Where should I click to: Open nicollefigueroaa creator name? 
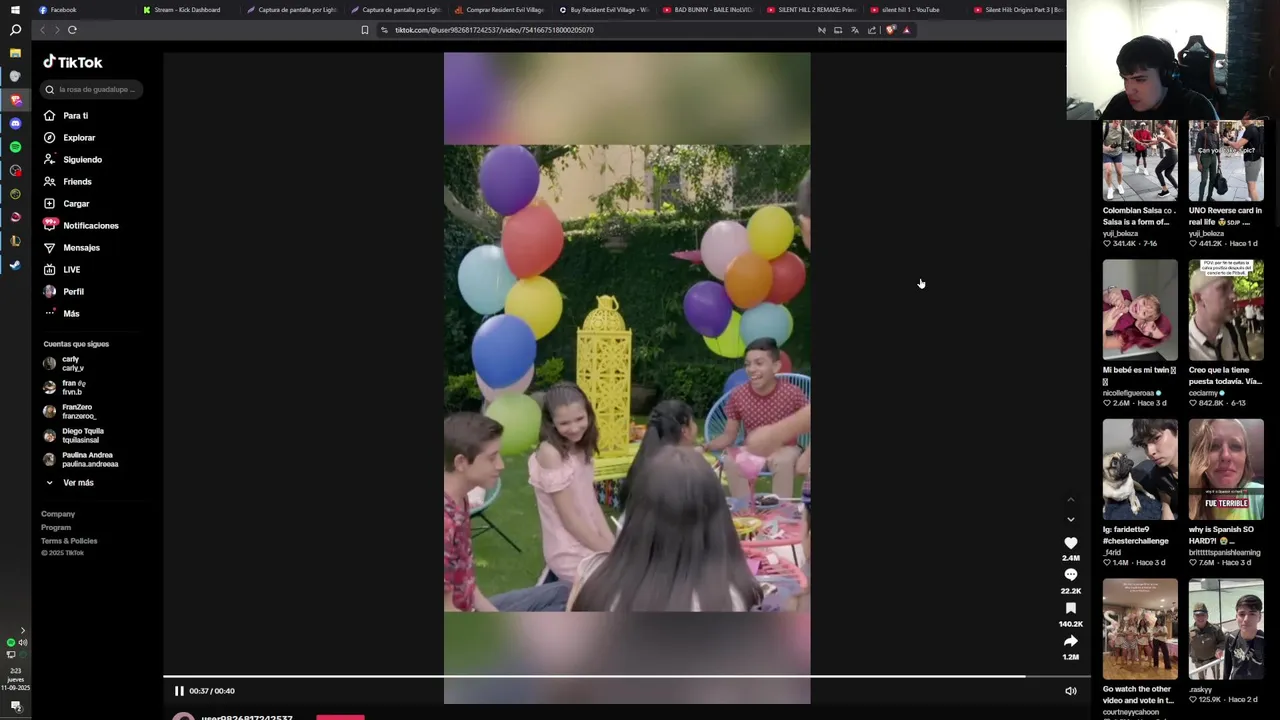pos(1128,393)
